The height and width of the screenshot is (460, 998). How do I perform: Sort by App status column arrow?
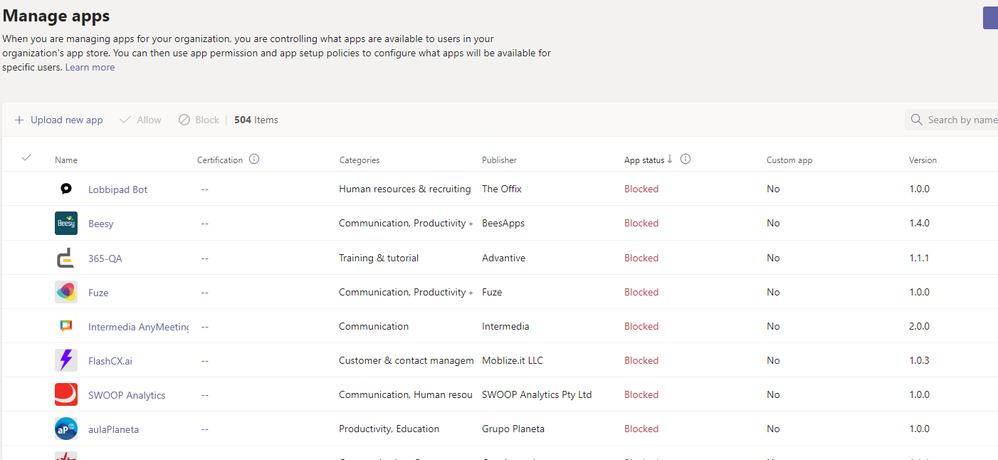[670, 159]
